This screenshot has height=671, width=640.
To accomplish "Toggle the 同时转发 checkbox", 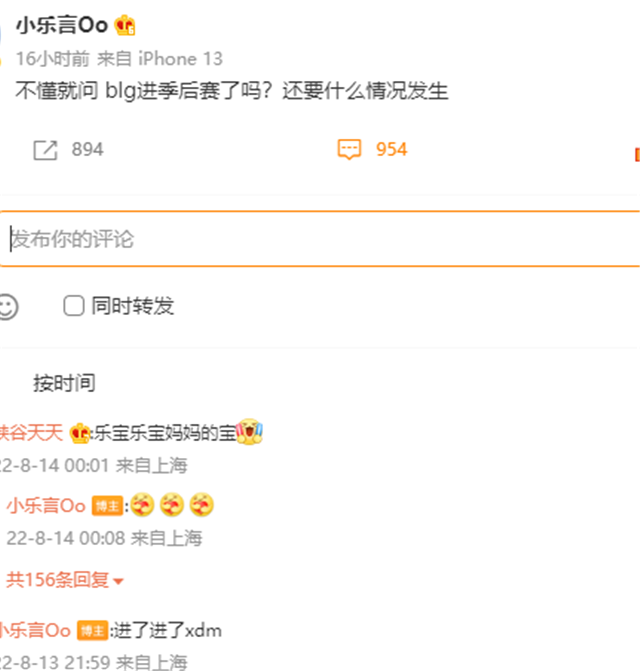I will (x=74, y=306).
